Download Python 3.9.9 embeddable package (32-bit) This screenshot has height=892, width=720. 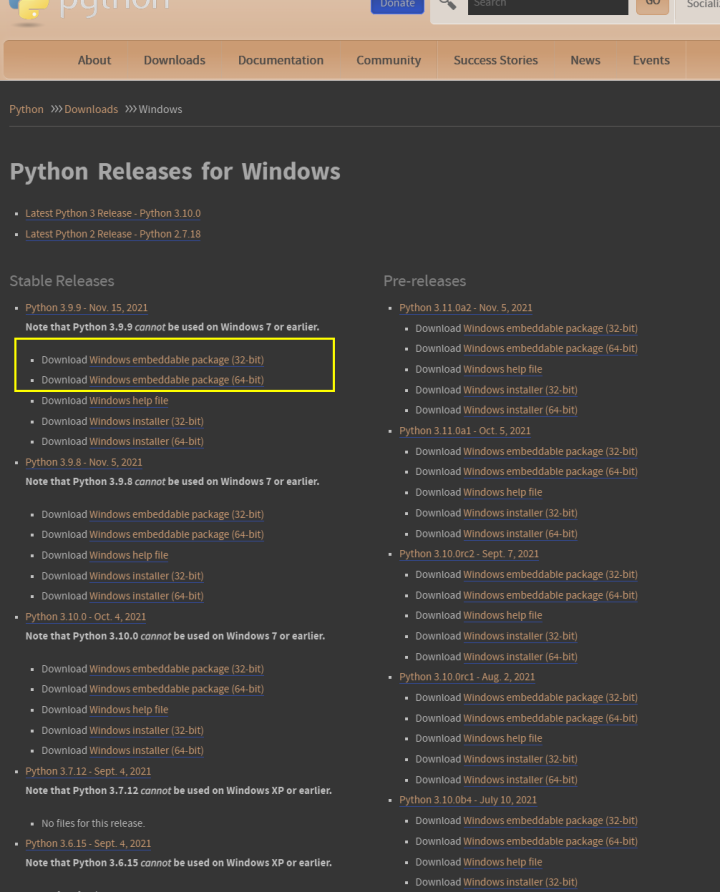click(176, 360)
